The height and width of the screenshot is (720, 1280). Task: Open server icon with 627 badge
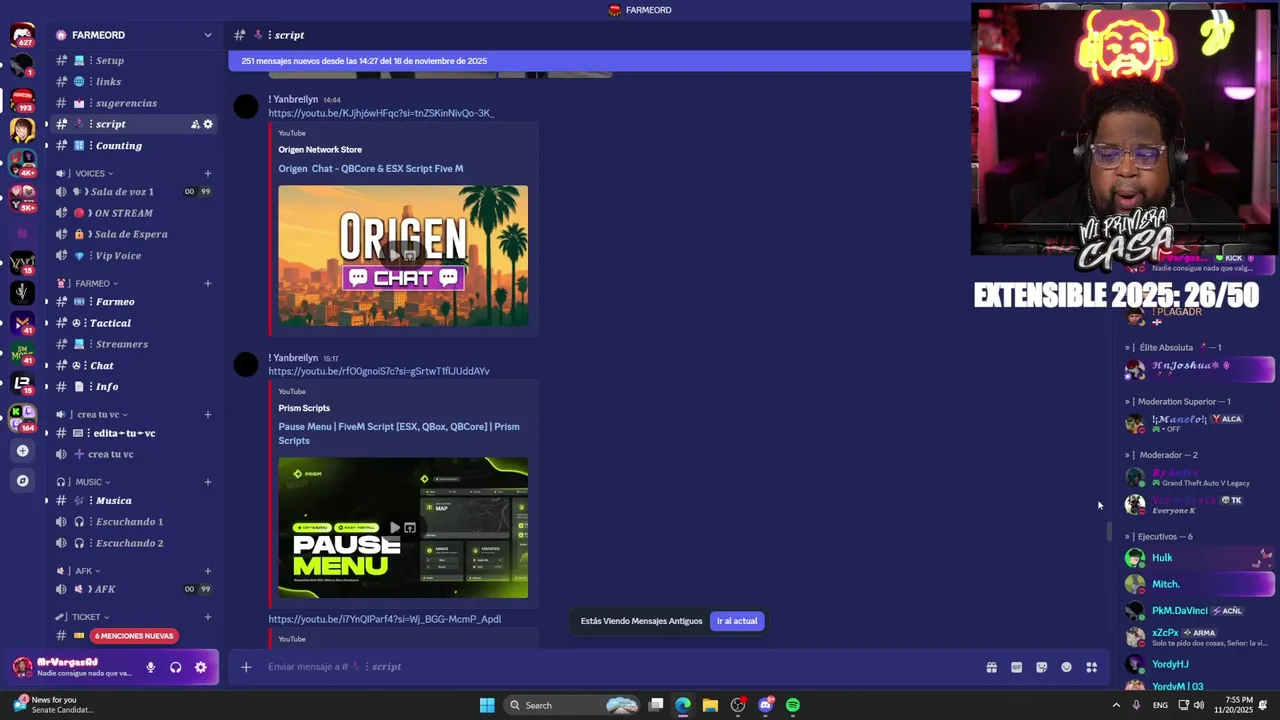point(22,36)
